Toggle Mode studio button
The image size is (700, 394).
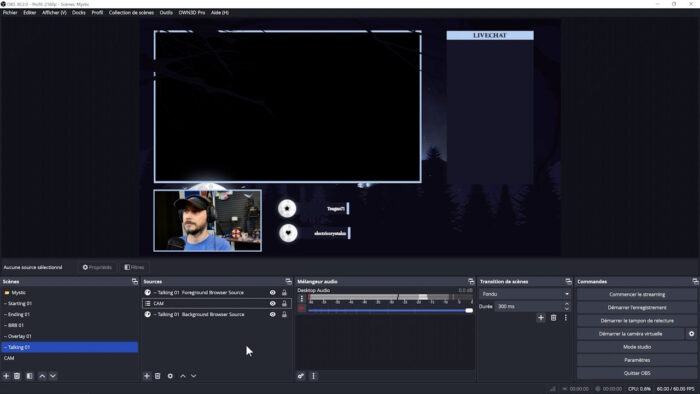tap(637, 347)
